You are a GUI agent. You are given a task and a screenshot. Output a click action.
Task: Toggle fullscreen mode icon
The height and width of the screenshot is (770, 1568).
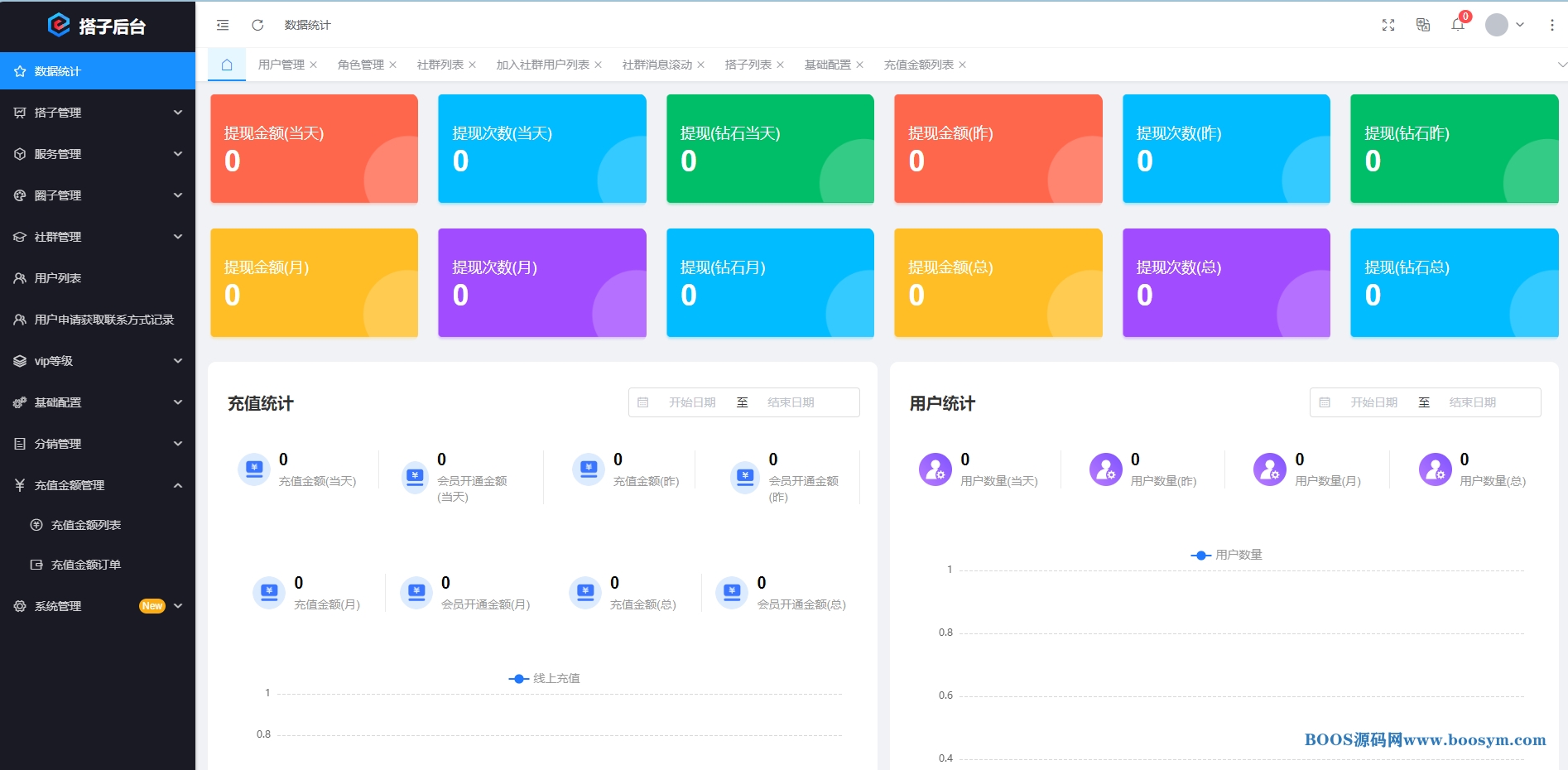click(x=1388, y=25)
